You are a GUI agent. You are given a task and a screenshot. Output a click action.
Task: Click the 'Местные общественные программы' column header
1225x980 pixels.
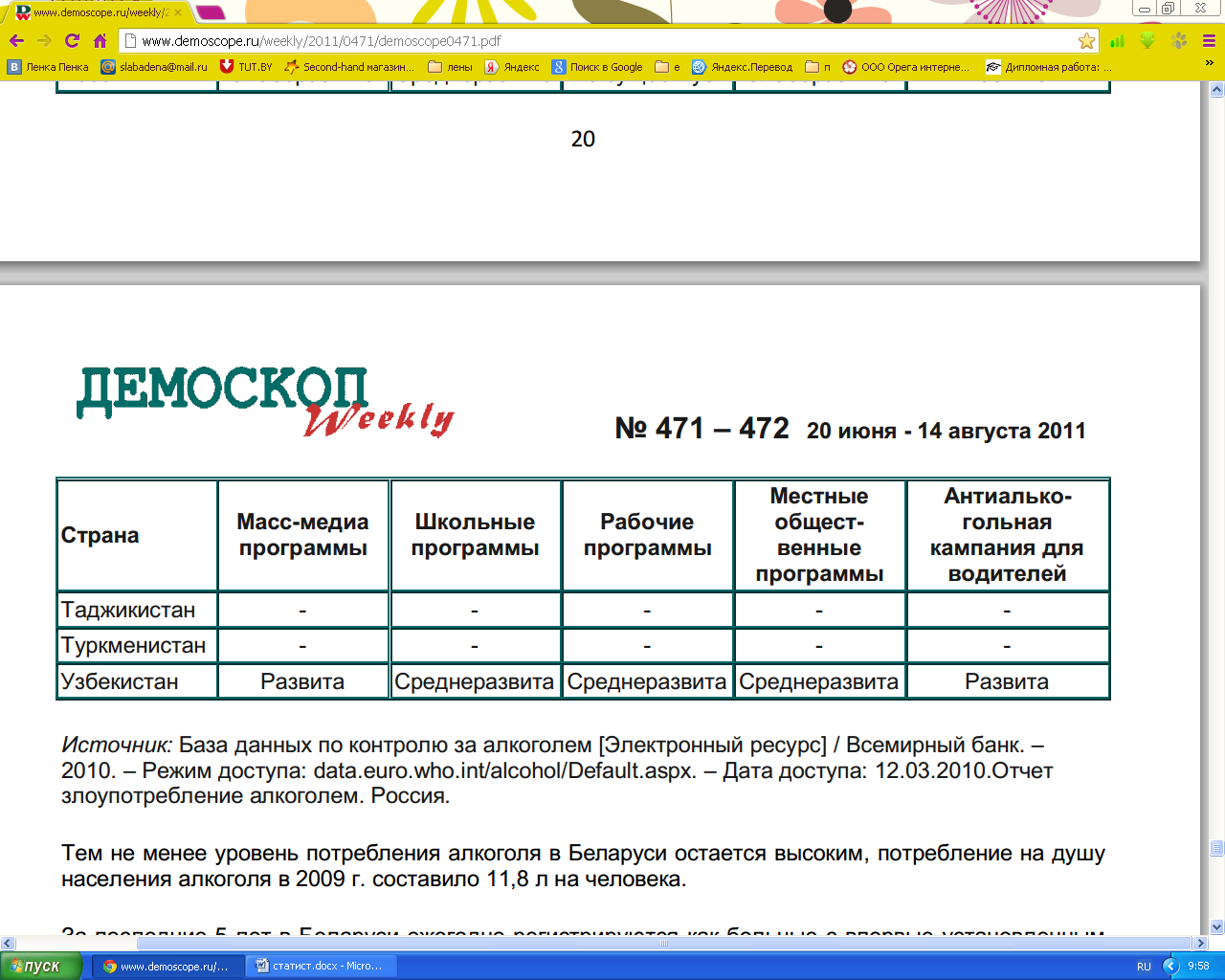tap(819, 535)
